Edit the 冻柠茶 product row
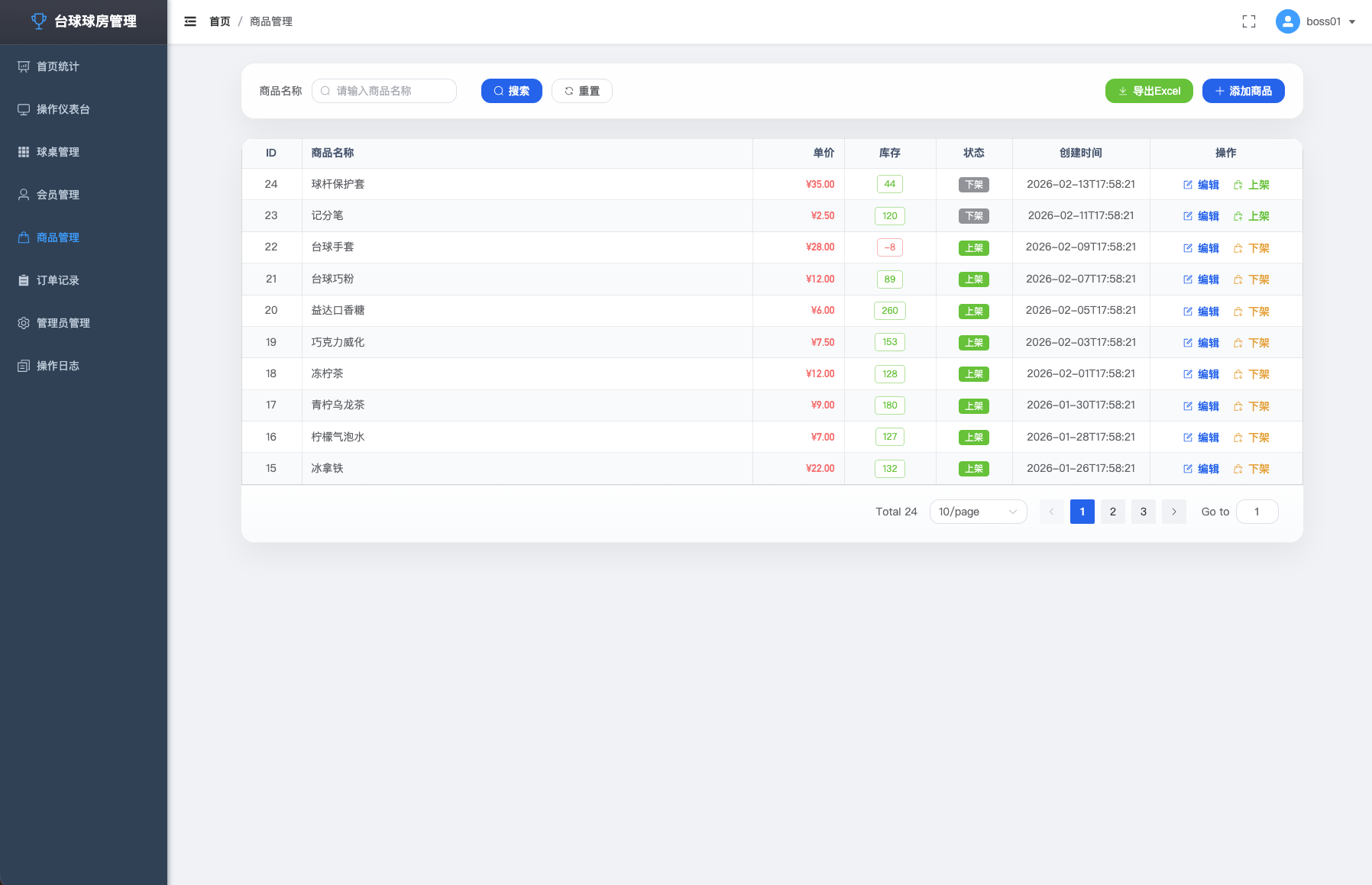The width and height of the screenshot is (1372, 885). click(1201, 374)
